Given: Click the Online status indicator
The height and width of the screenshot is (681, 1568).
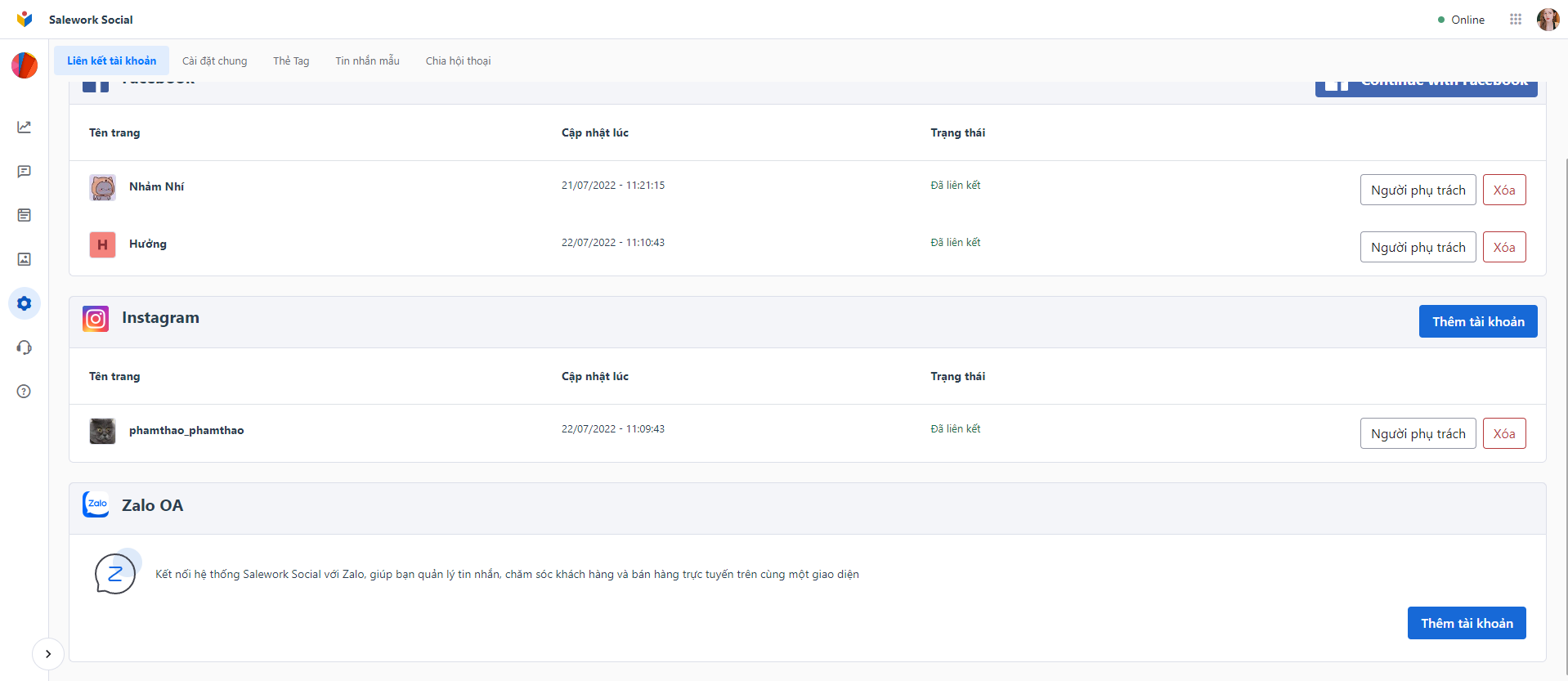Looking at the screenshot, I should [x=1461, y=20].
